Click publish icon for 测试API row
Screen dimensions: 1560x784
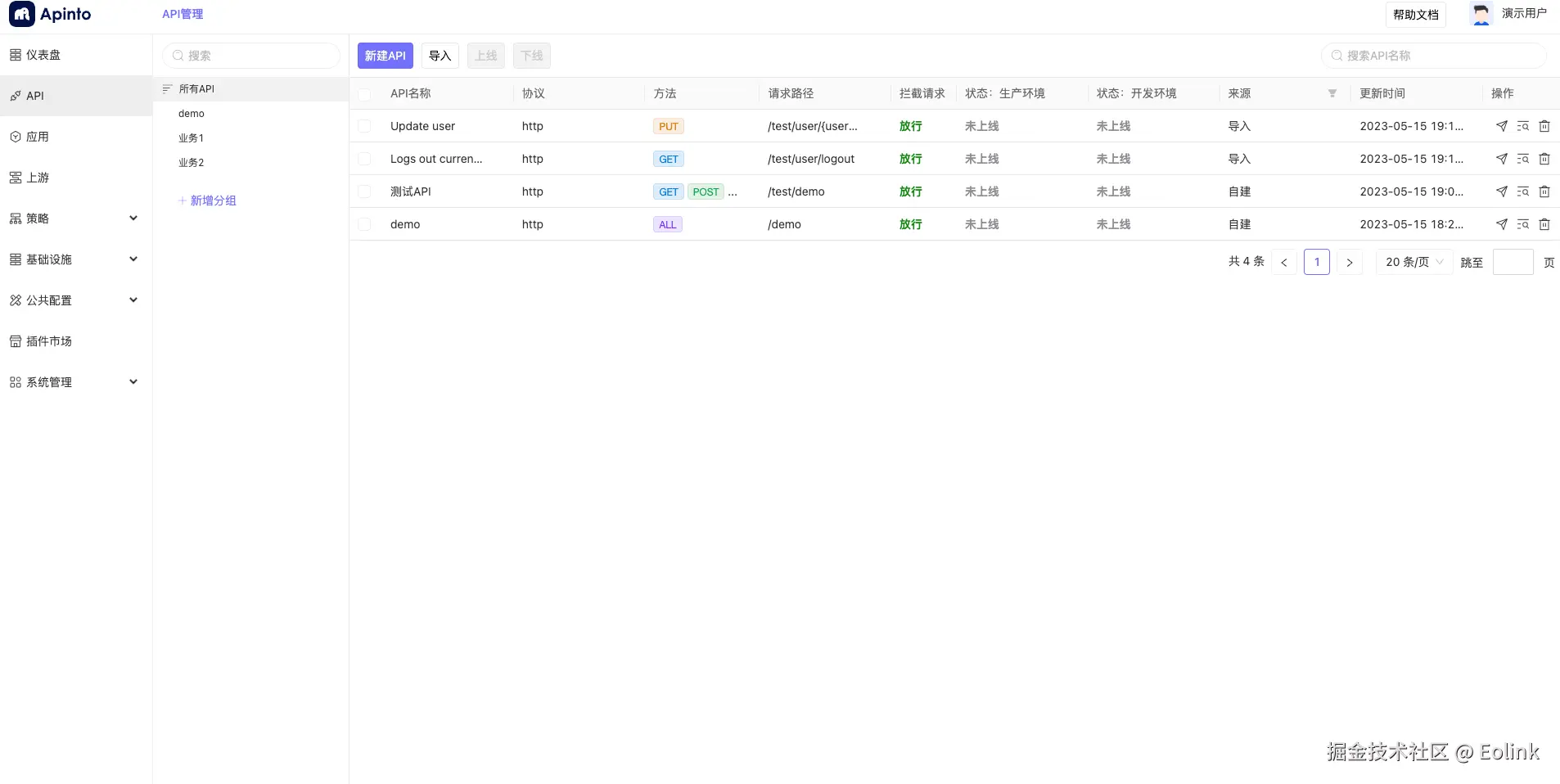point(1501,191)
